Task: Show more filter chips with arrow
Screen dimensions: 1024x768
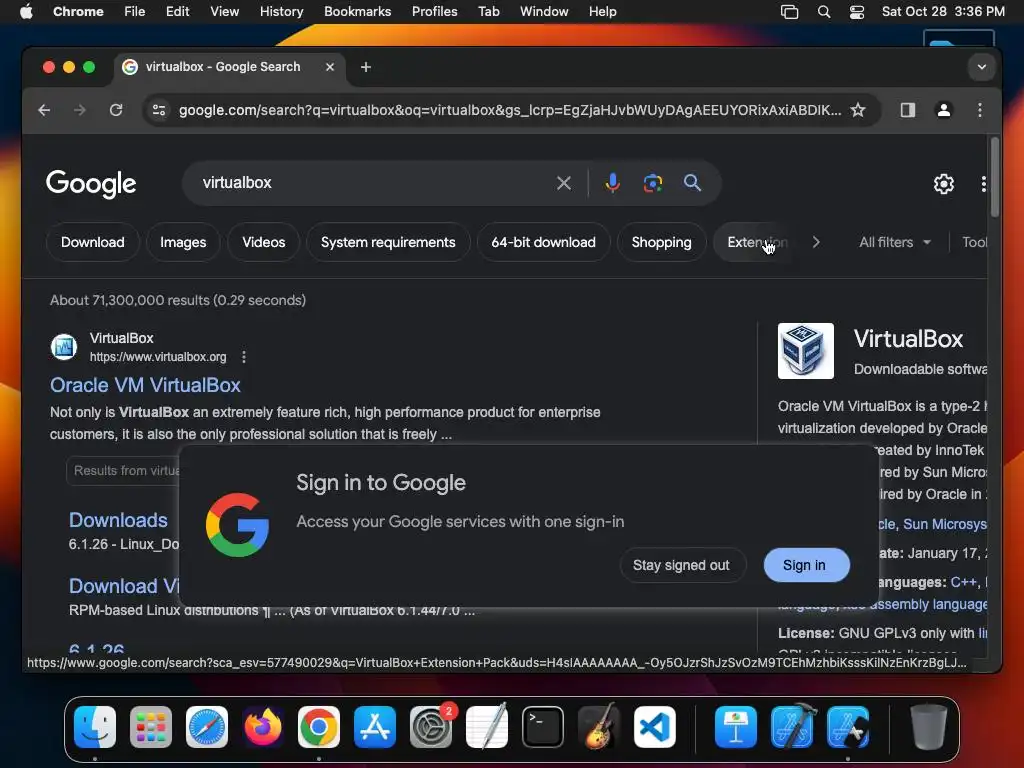Action: (816, 242)
